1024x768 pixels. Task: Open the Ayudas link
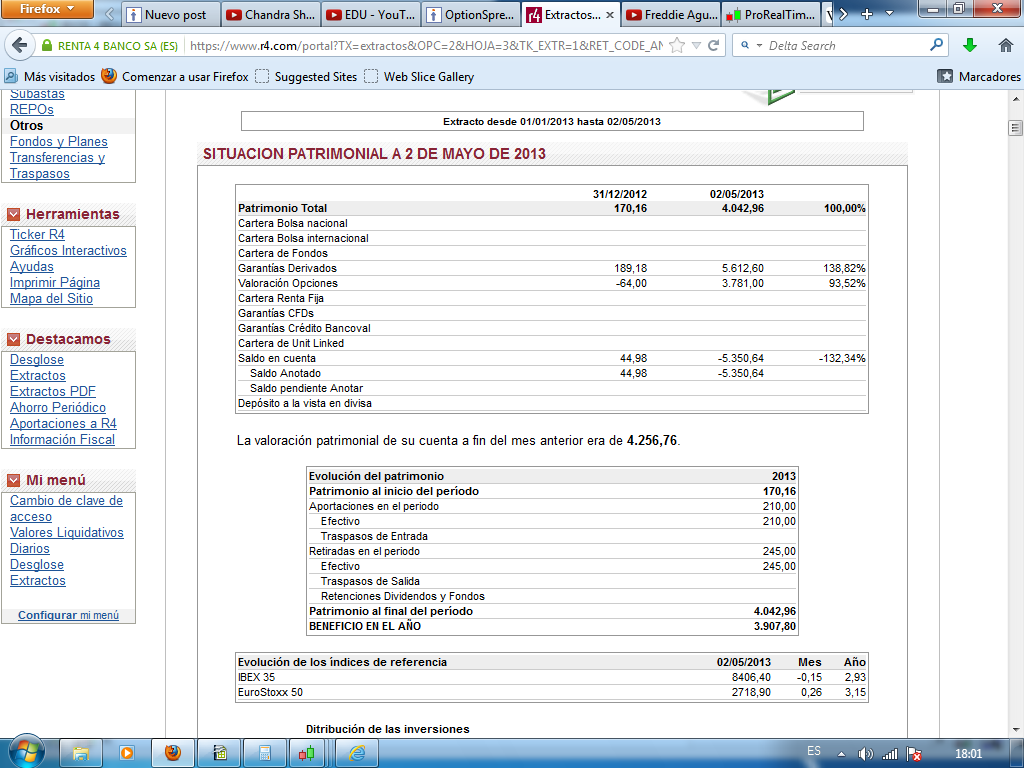pyautogui.click(x=32, y=266)
